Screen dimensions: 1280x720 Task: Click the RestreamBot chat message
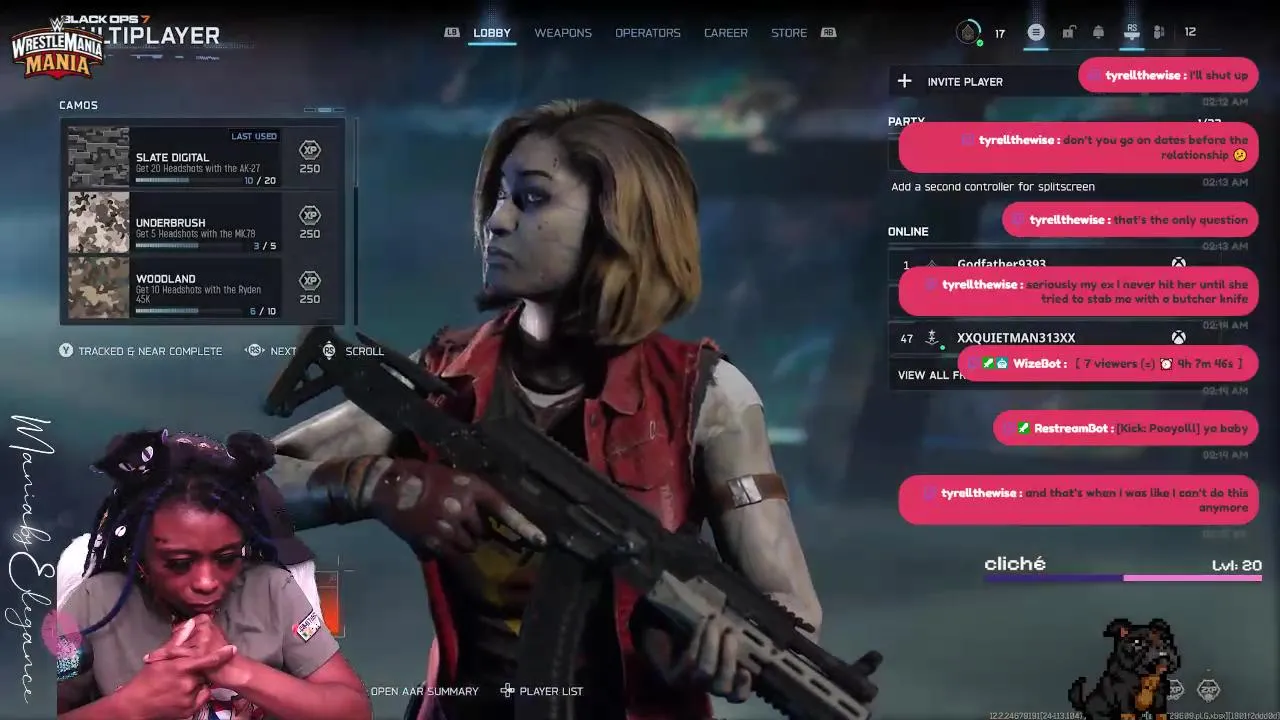pyautogui.click(x=1125, y=428)
